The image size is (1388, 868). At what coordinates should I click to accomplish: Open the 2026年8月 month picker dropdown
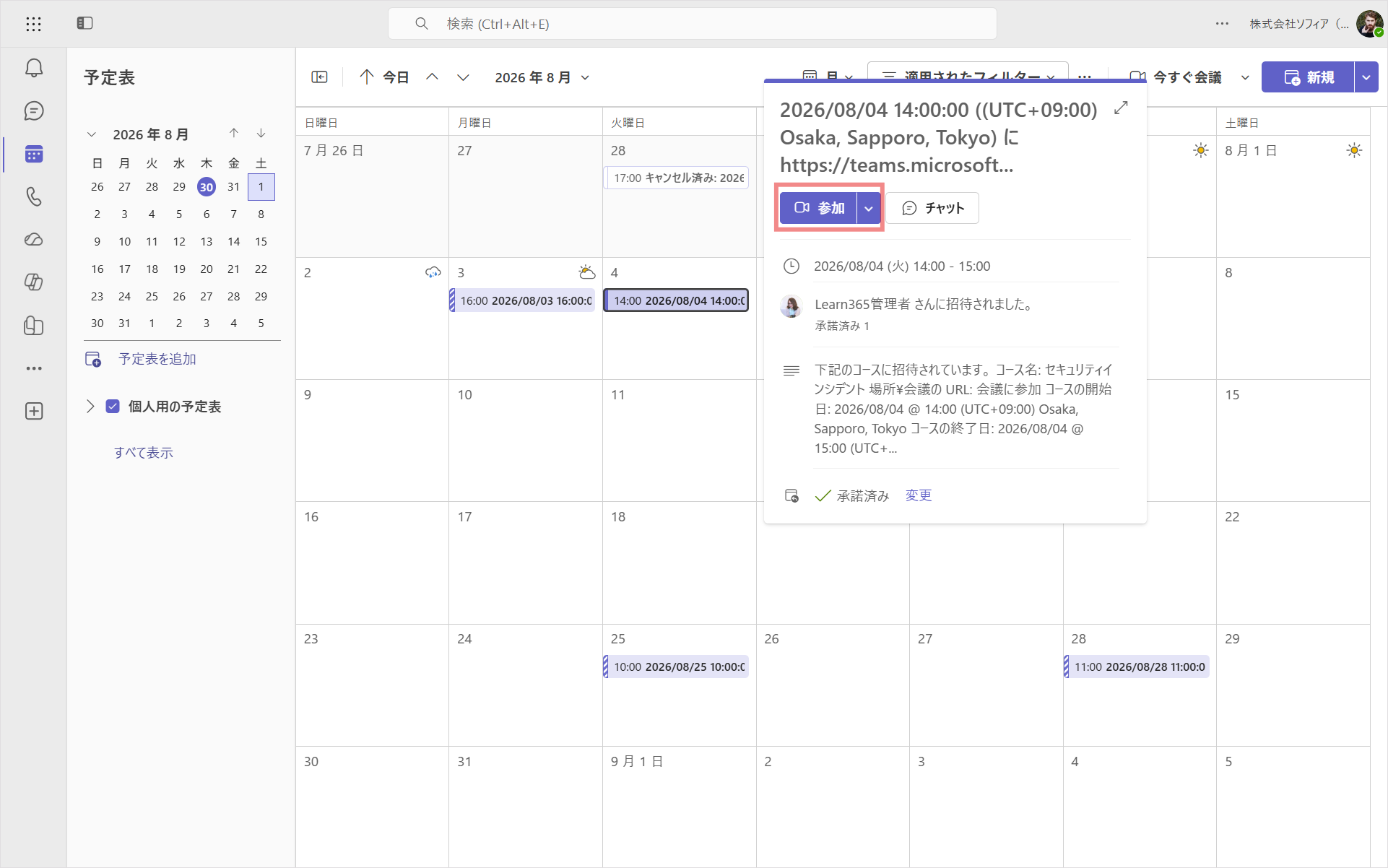542,77
